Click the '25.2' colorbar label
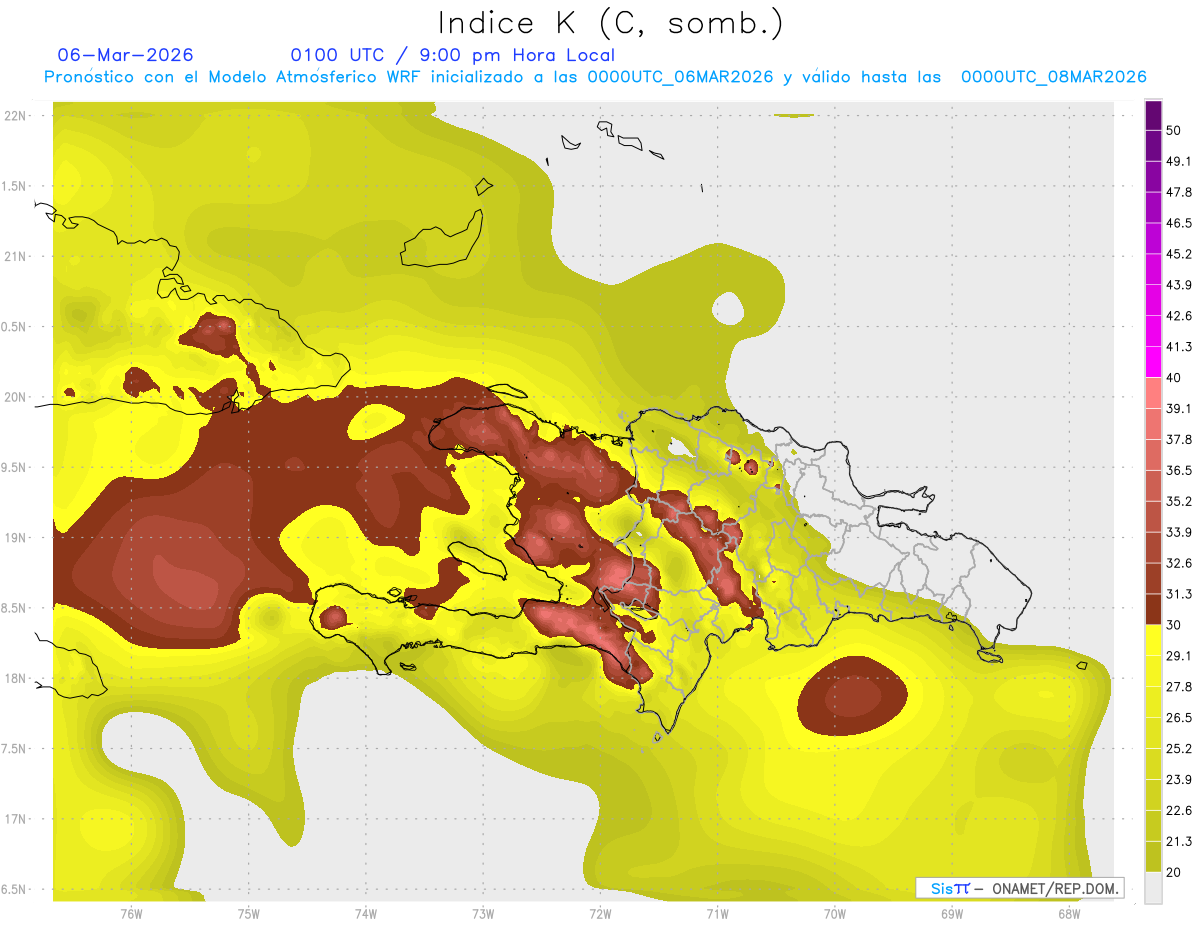Viewport: 1200px width, 927px height. [1179, 749]
